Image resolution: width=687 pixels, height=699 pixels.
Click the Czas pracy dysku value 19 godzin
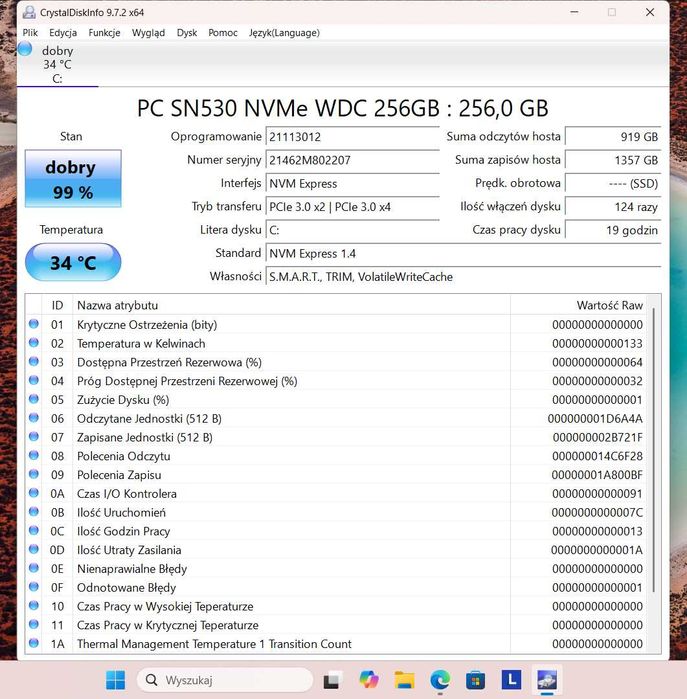(x=613, y=230)
